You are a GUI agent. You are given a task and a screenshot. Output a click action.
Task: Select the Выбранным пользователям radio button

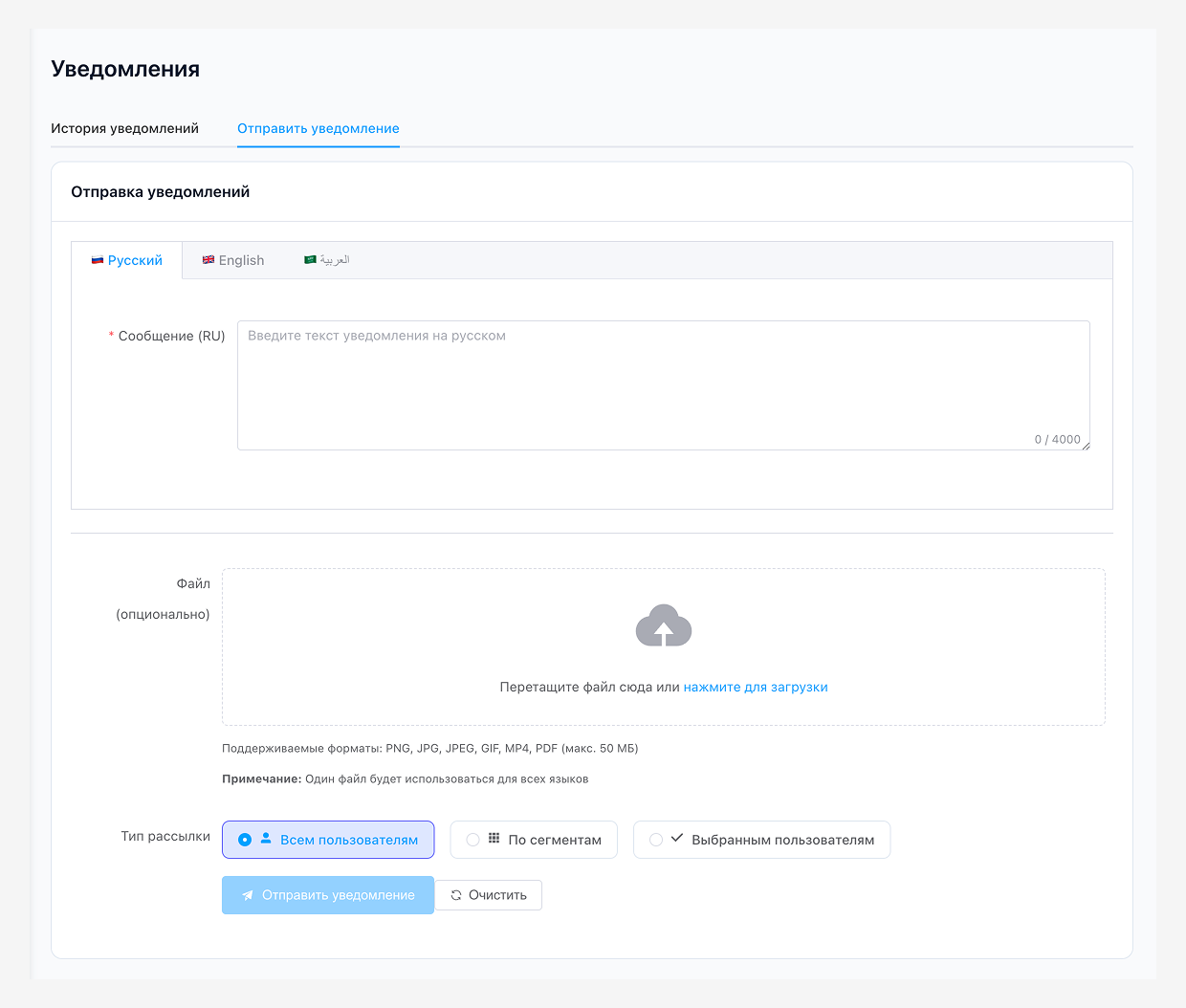[x=656, y=840]
